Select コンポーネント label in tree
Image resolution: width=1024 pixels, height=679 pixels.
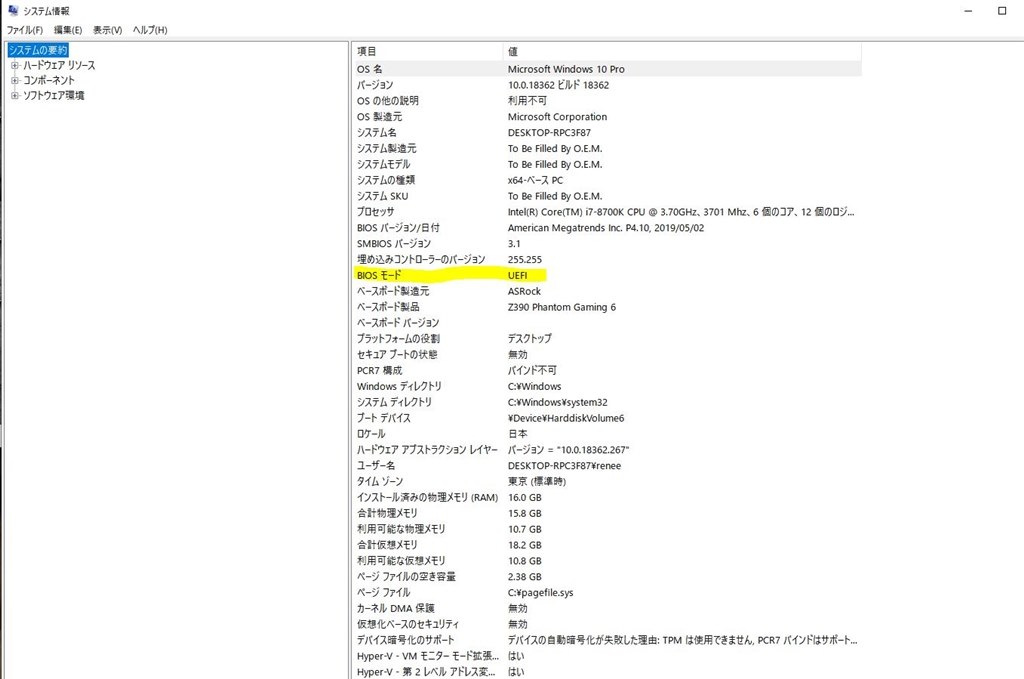tap(49, 80)
